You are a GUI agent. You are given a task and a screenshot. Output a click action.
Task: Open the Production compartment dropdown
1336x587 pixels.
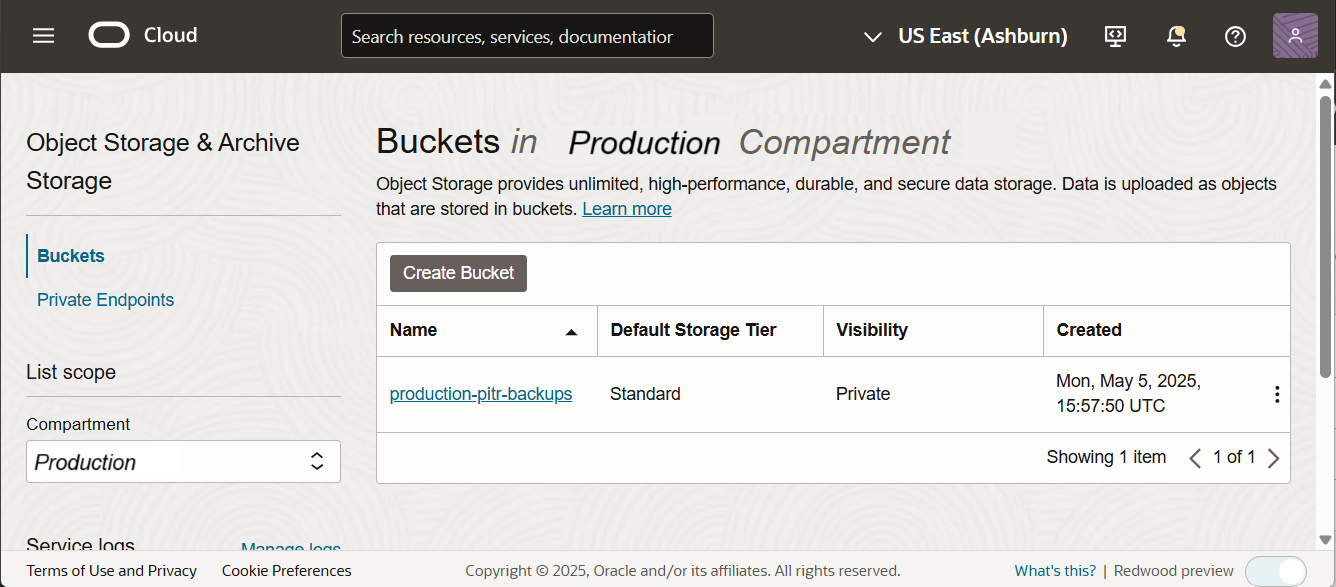183,462
